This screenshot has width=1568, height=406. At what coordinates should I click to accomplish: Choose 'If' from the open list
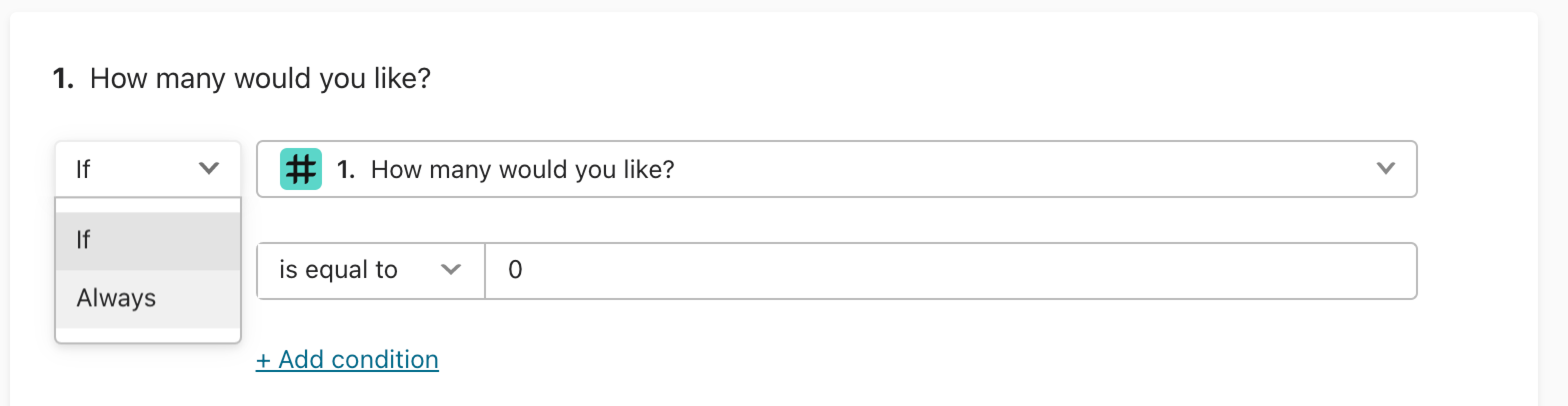click(148, 240)
